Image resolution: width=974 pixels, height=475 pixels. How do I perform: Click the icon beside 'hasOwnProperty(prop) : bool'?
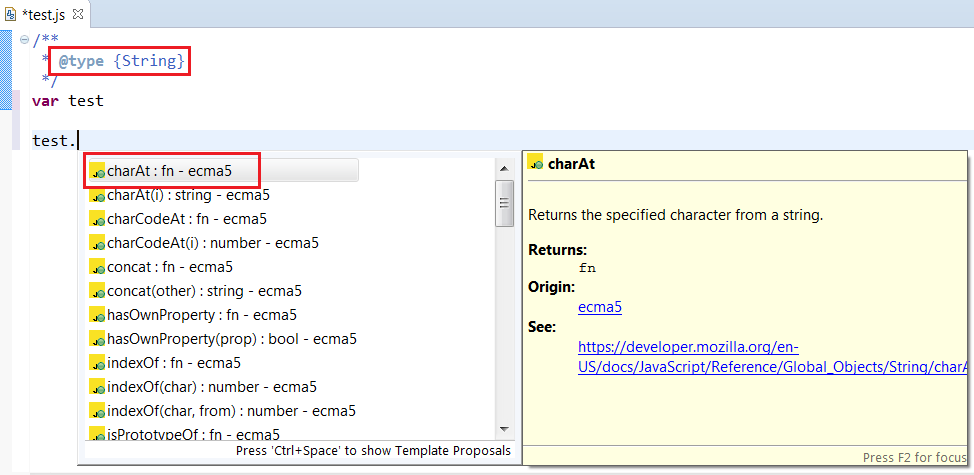point(97,339)
